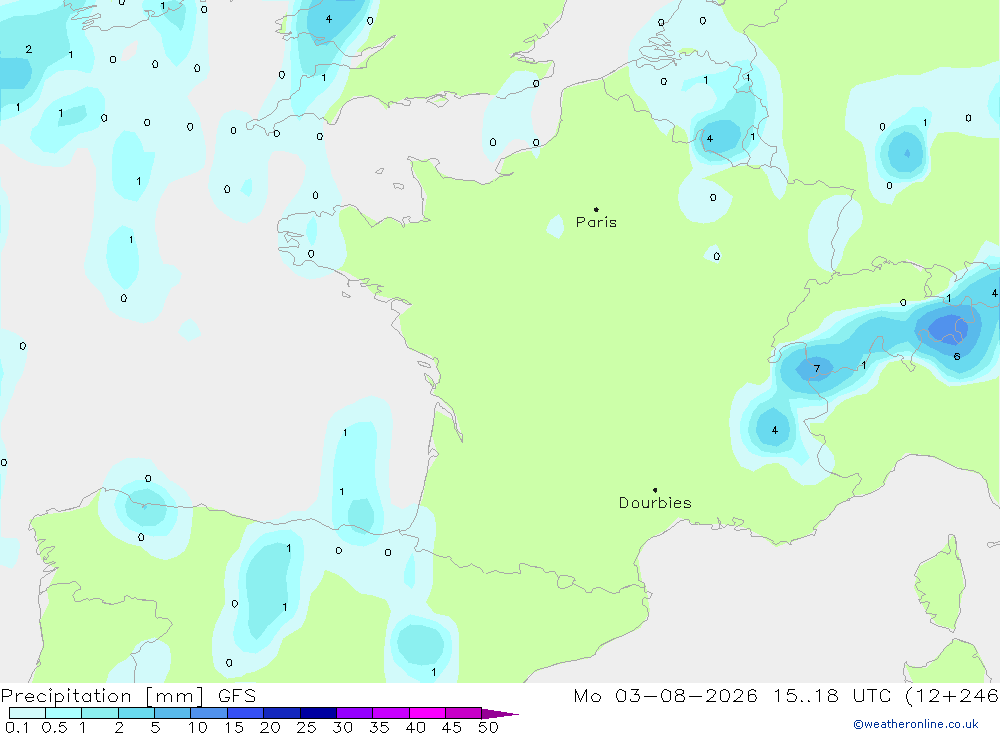Click the precipitation value 6 on the map
Viewport: 1000px width, 733px height.
pos(957,357)
